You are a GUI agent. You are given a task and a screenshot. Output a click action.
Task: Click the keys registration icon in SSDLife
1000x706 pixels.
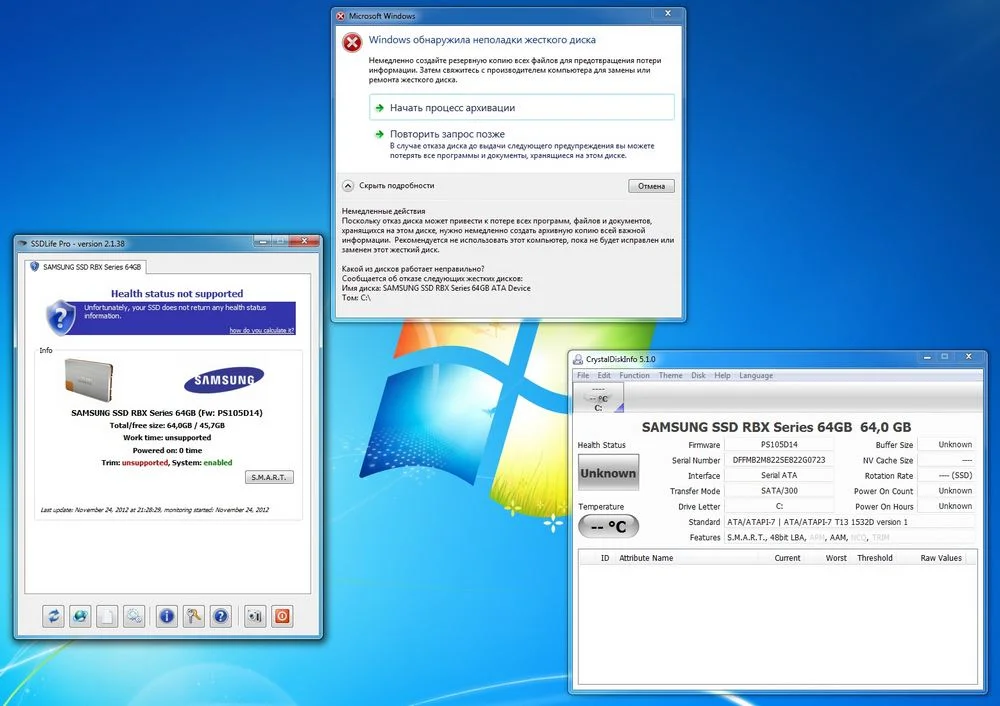point(193,616)
